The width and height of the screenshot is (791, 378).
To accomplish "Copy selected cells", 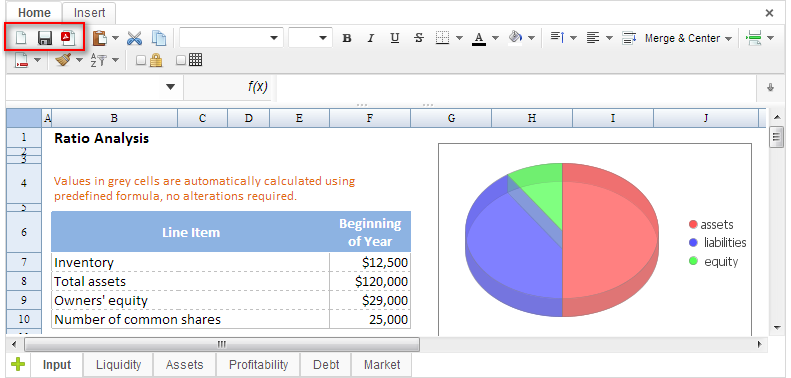I will point(159,38).
